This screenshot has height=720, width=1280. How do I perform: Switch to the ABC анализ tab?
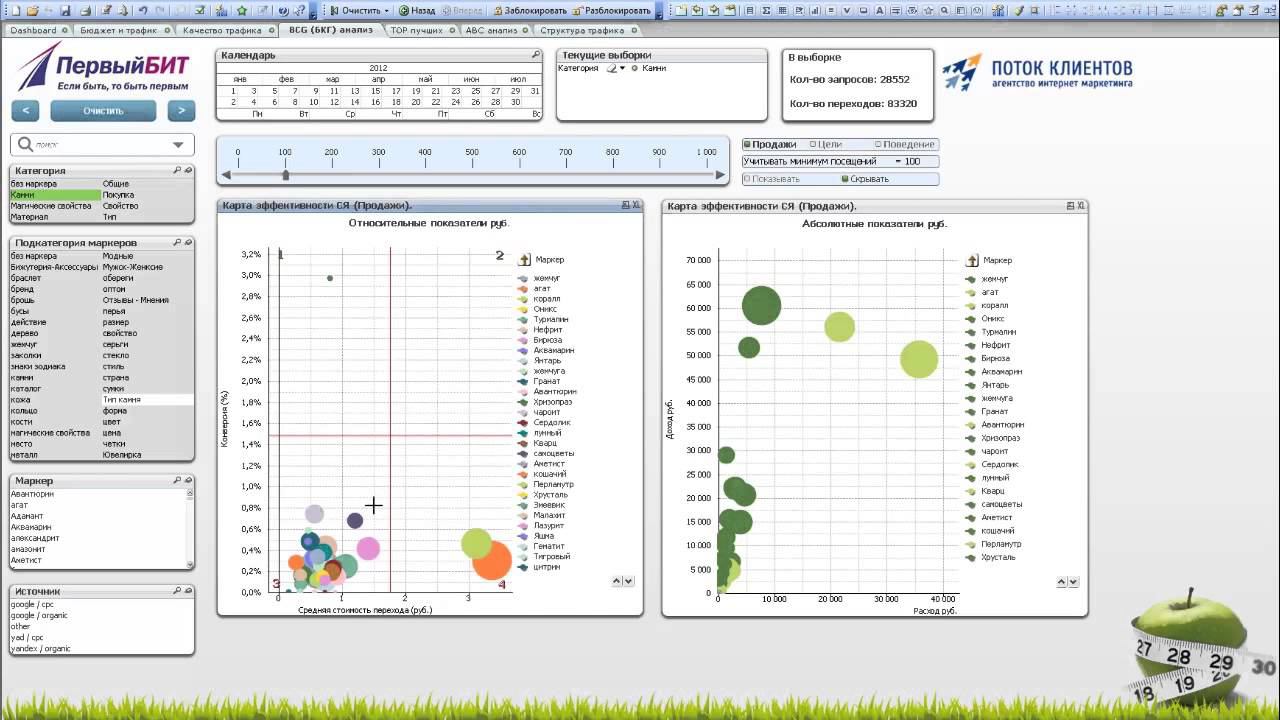point(491,30)
